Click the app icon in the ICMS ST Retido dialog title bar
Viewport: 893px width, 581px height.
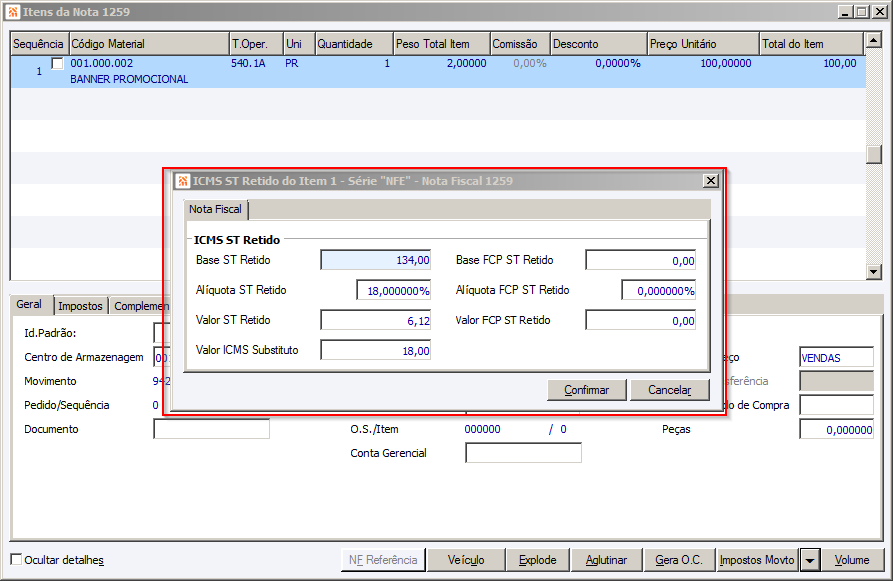(182, 181)
